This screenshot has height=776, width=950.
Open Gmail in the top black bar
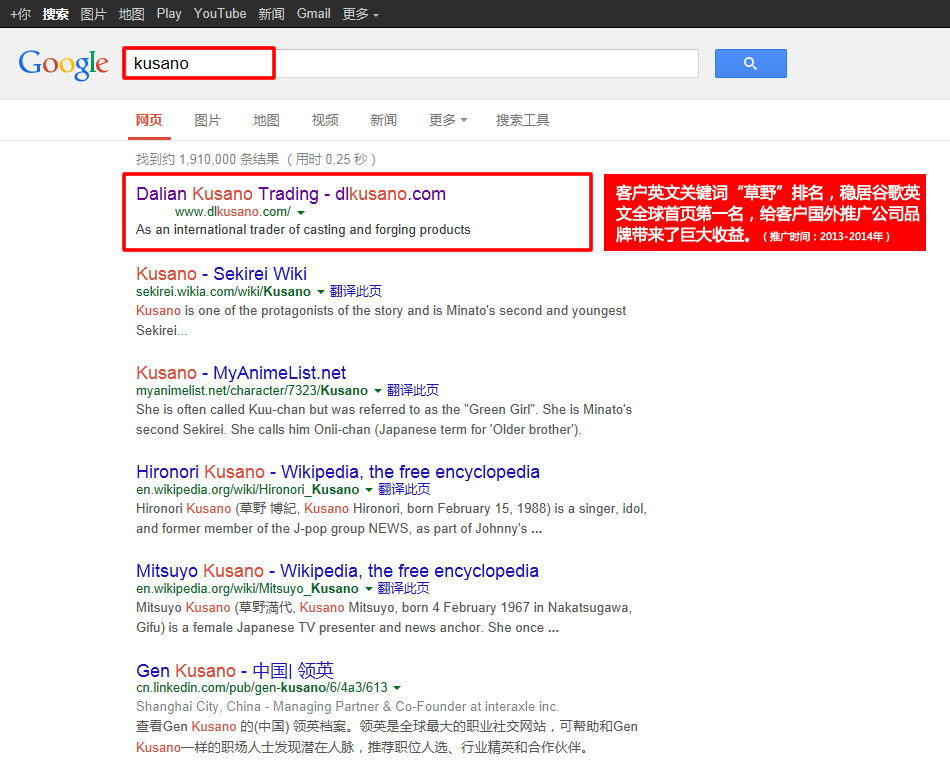tap(313, 14)
